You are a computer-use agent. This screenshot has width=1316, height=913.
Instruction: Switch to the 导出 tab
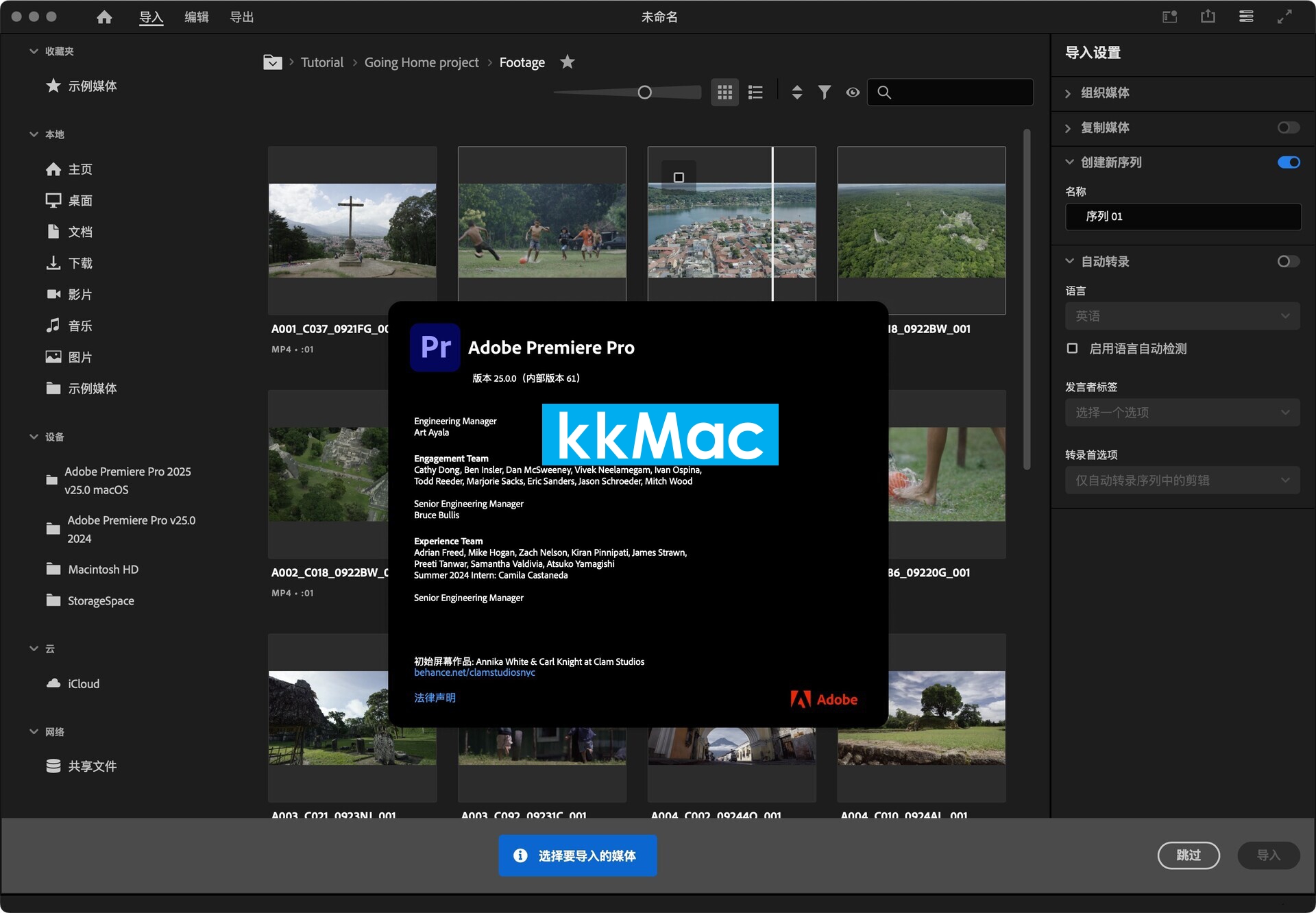click(x=241, y=17)
